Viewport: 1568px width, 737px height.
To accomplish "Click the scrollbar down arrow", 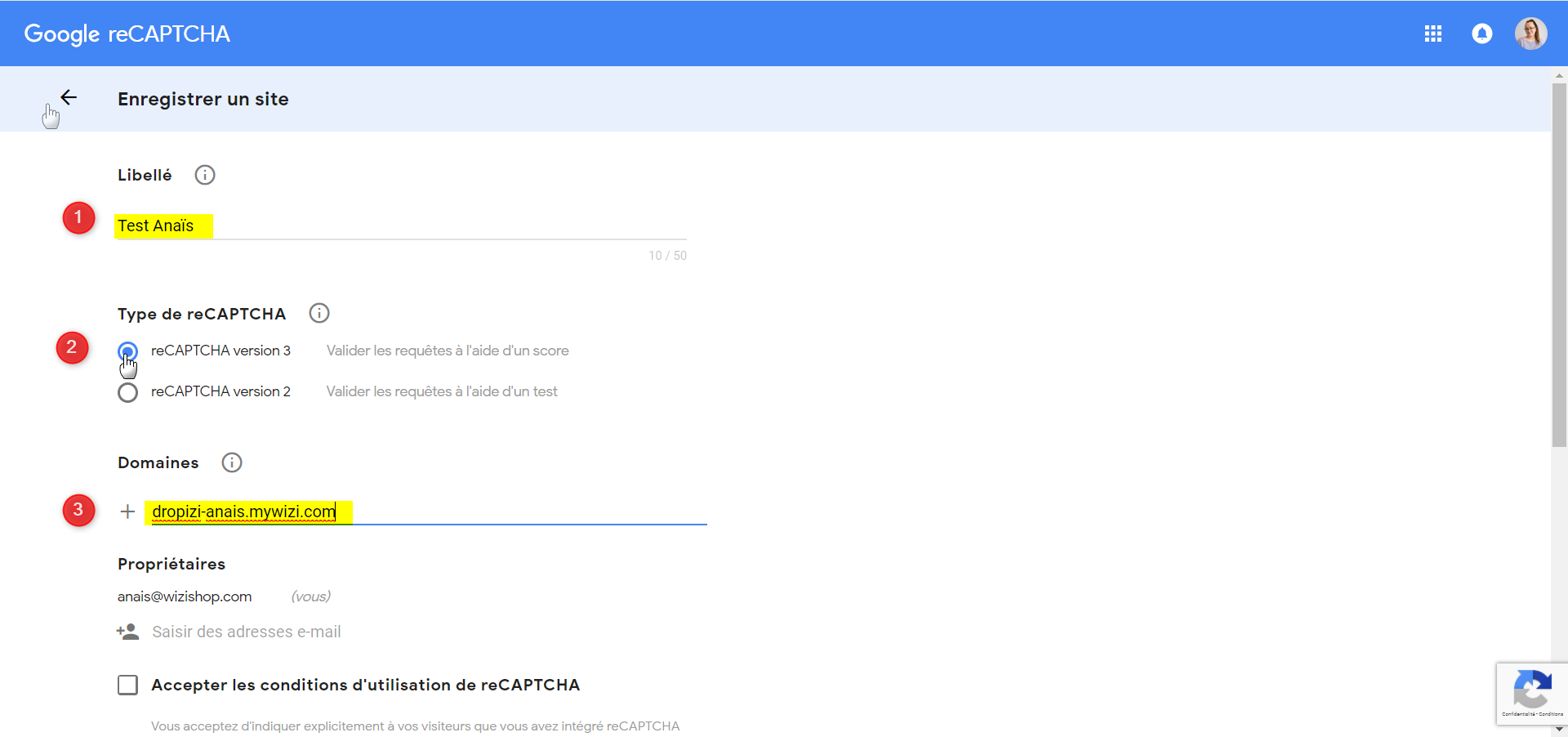I will [1559, 729].
